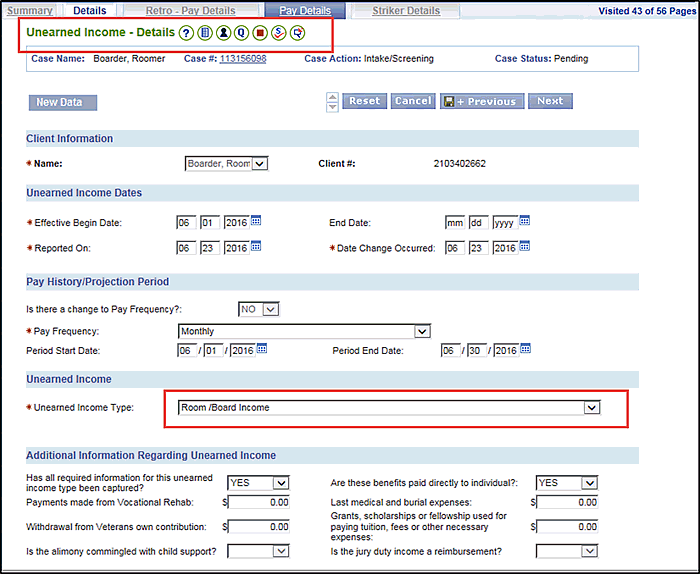Screen dimensions: 700x574
Task: Click the dollar sign icon in header
Action: pyautogui.click(x=279, y=33)
